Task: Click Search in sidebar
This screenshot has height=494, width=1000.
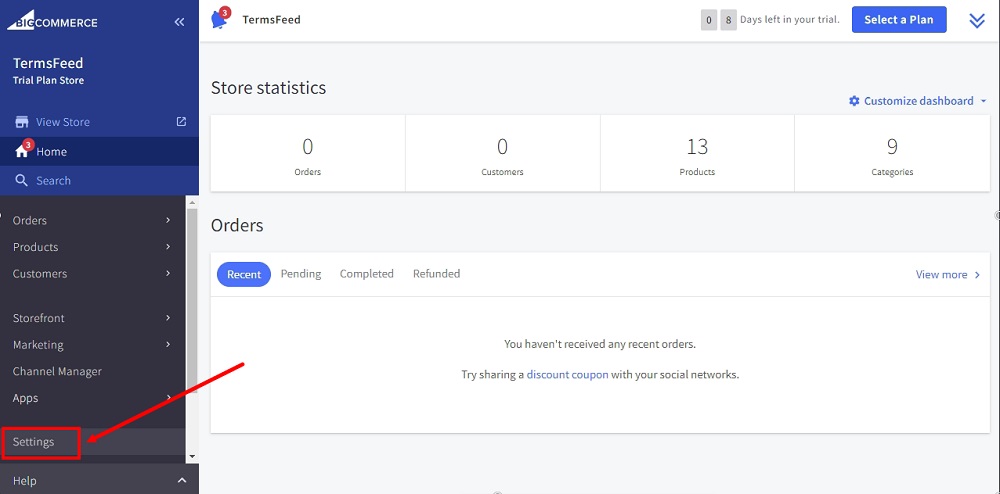Action: 54,181
